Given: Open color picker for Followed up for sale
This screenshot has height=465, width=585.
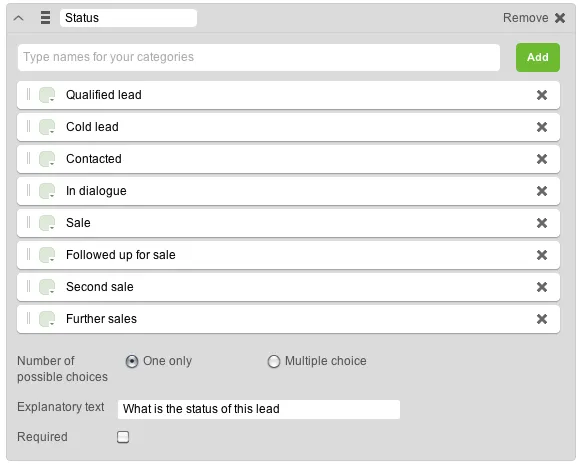Looking at the screenshot, I should coord(47,255).
